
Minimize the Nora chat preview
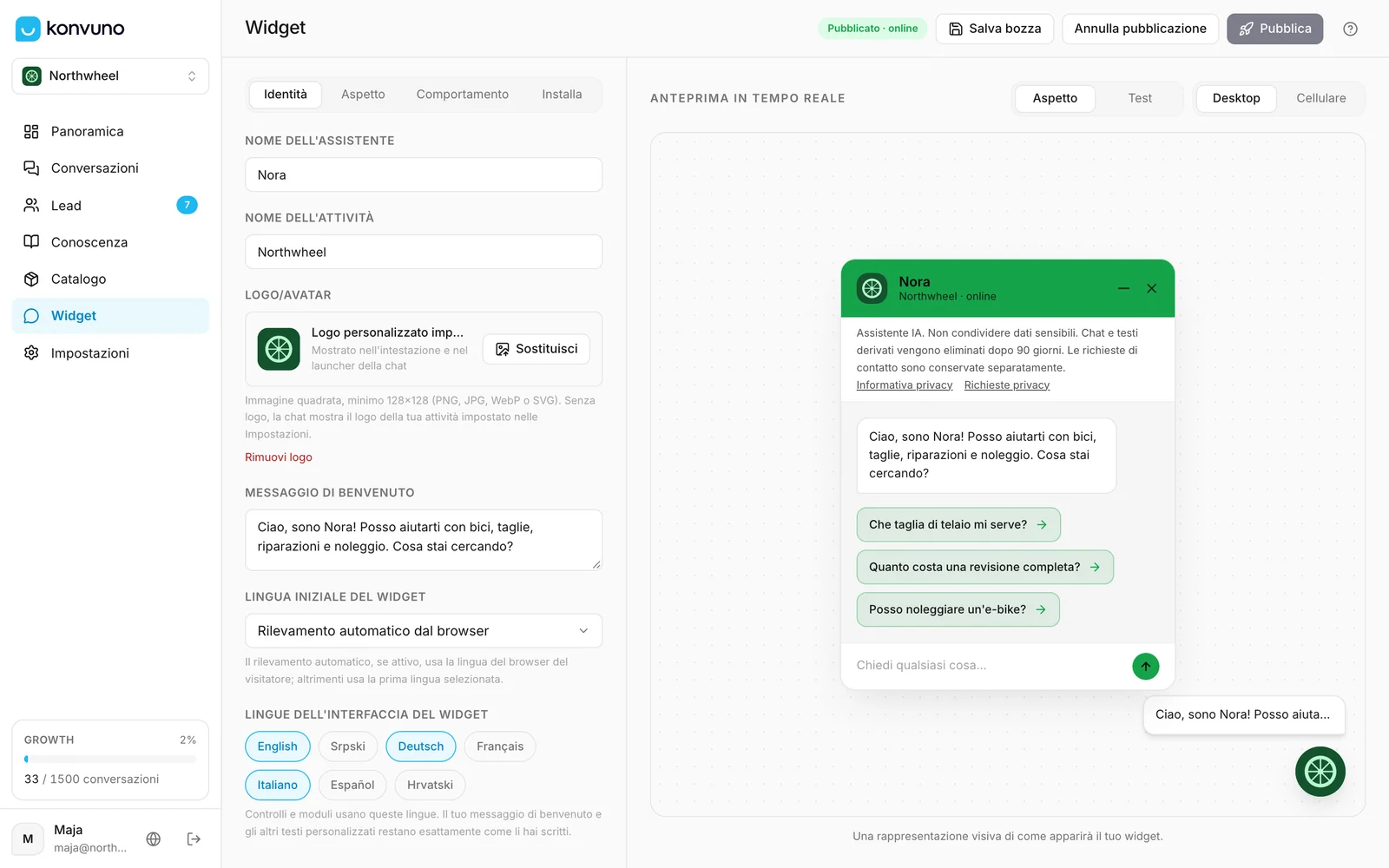point(1123,288)
